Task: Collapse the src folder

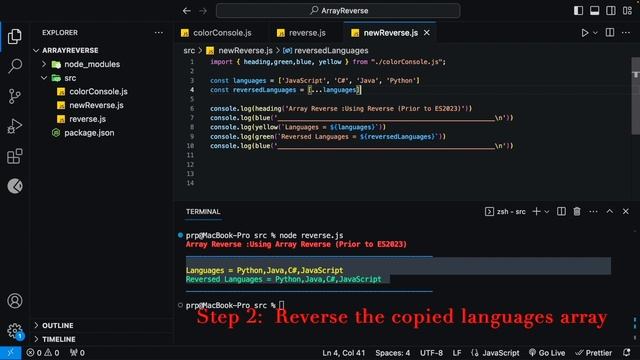Action: coord(102,78)
